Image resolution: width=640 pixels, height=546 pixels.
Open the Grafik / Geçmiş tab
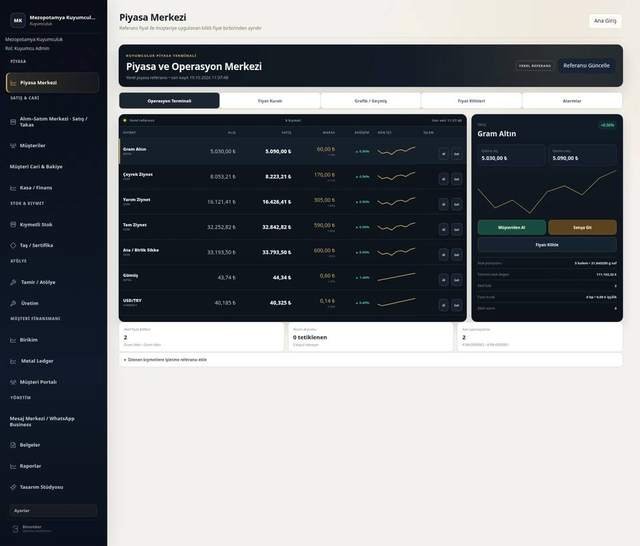(x=371, y=101)
